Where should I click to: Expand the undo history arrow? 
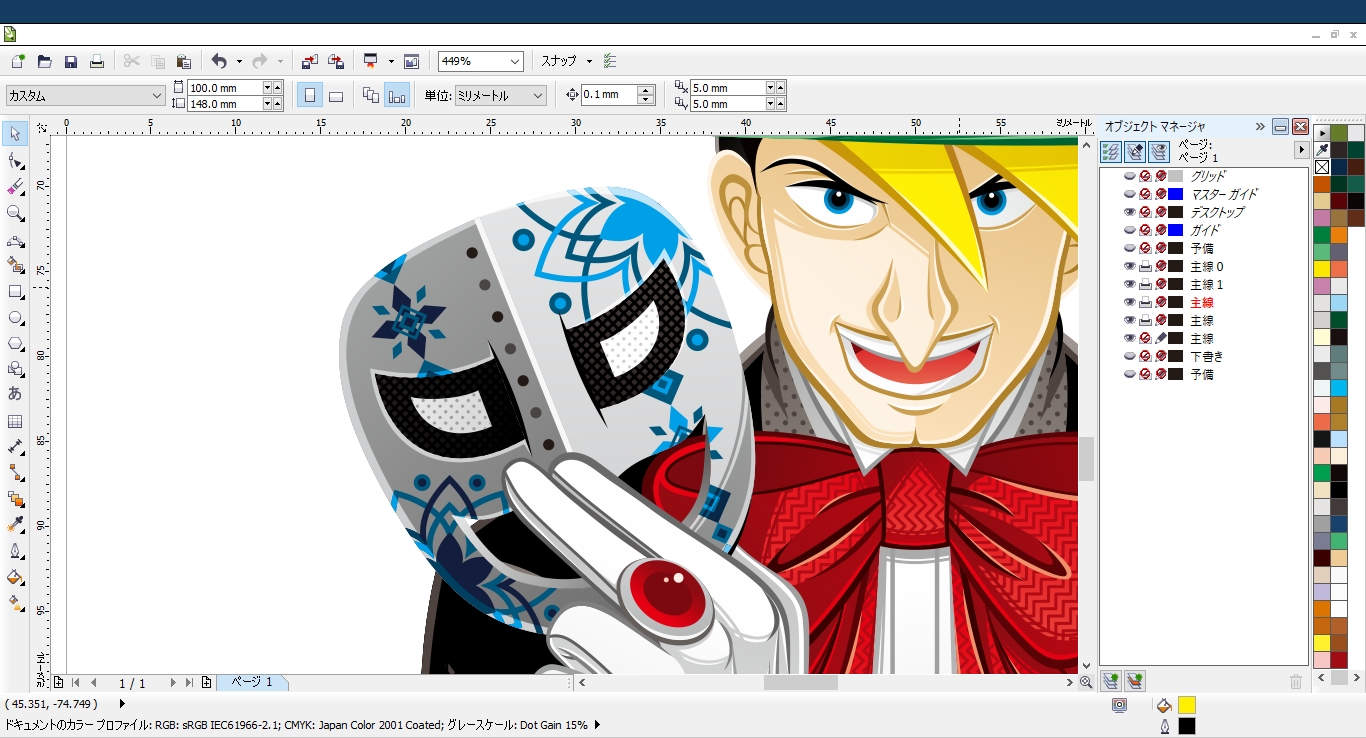[239, 61]
